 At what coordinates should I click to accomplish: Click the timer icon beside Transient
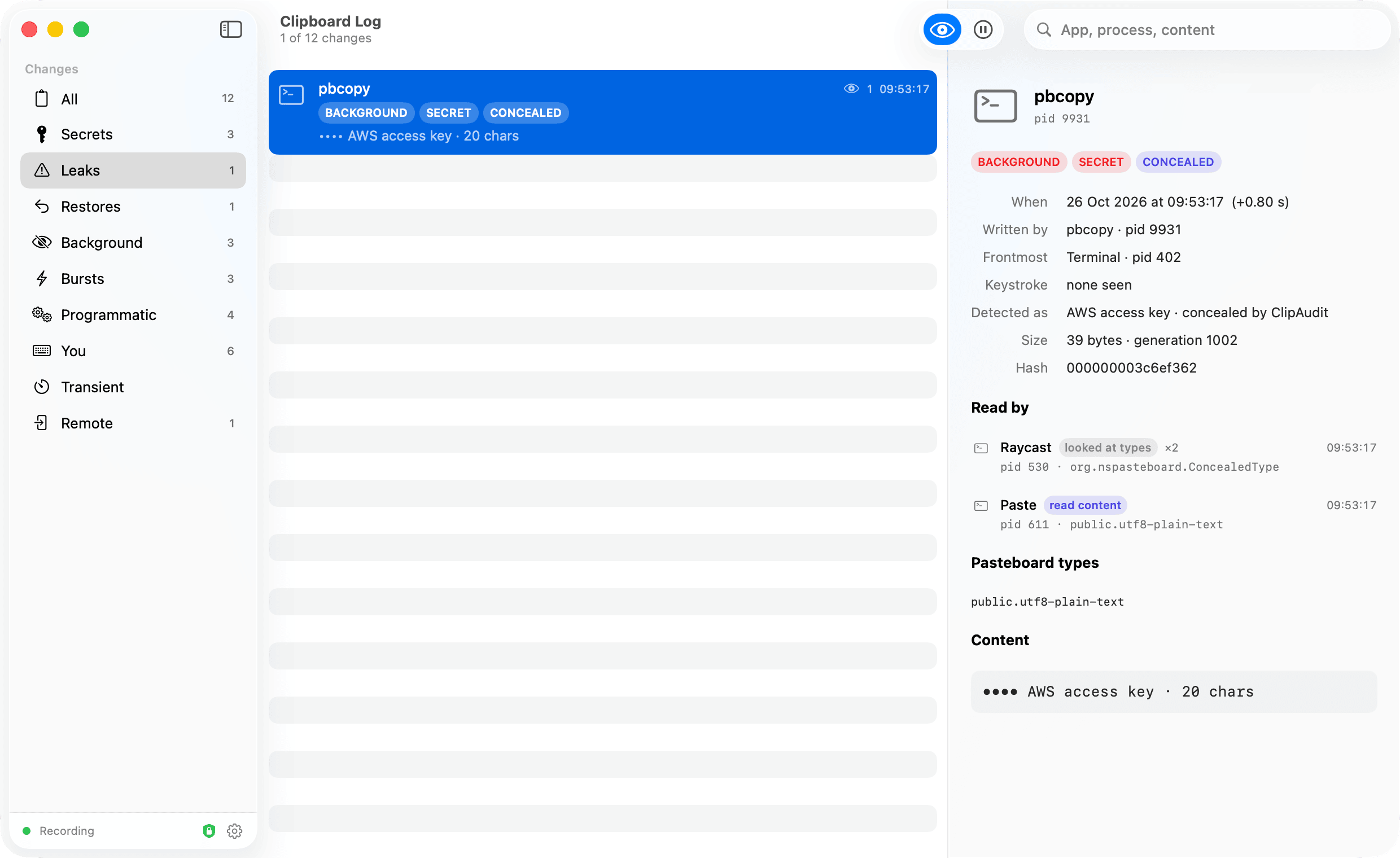(x=41, y=387)
